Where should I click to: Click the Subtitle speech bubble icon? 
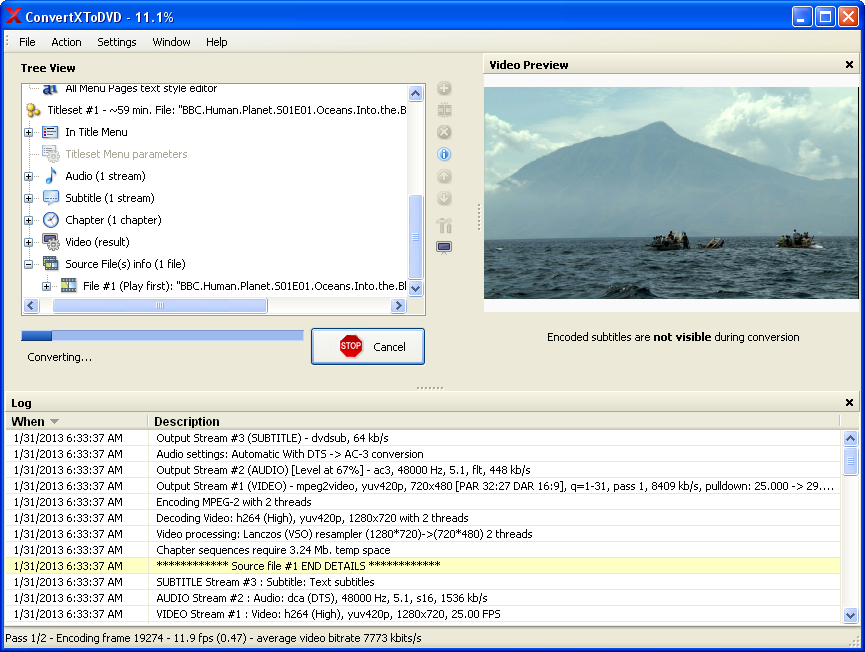(x=51, y=198)
